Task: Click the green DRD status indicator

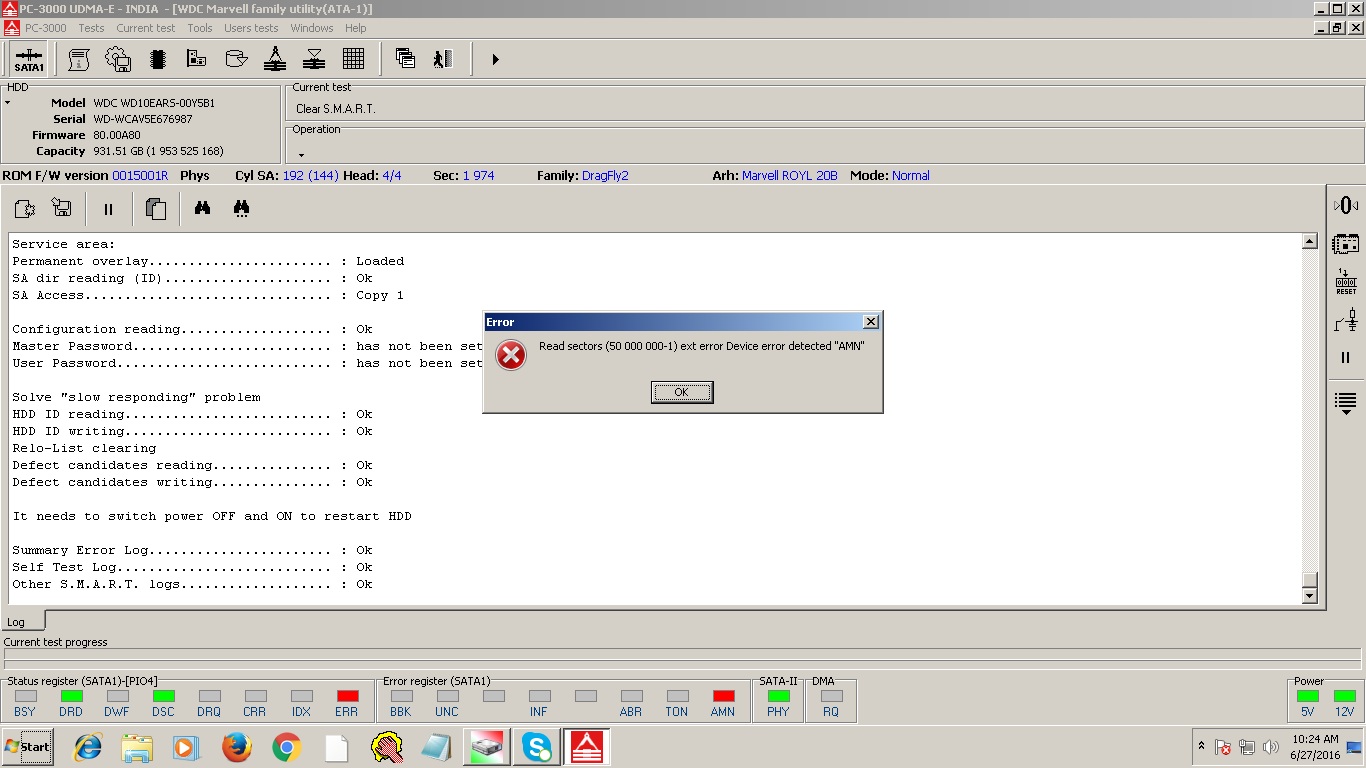Action: coord(71,696)
